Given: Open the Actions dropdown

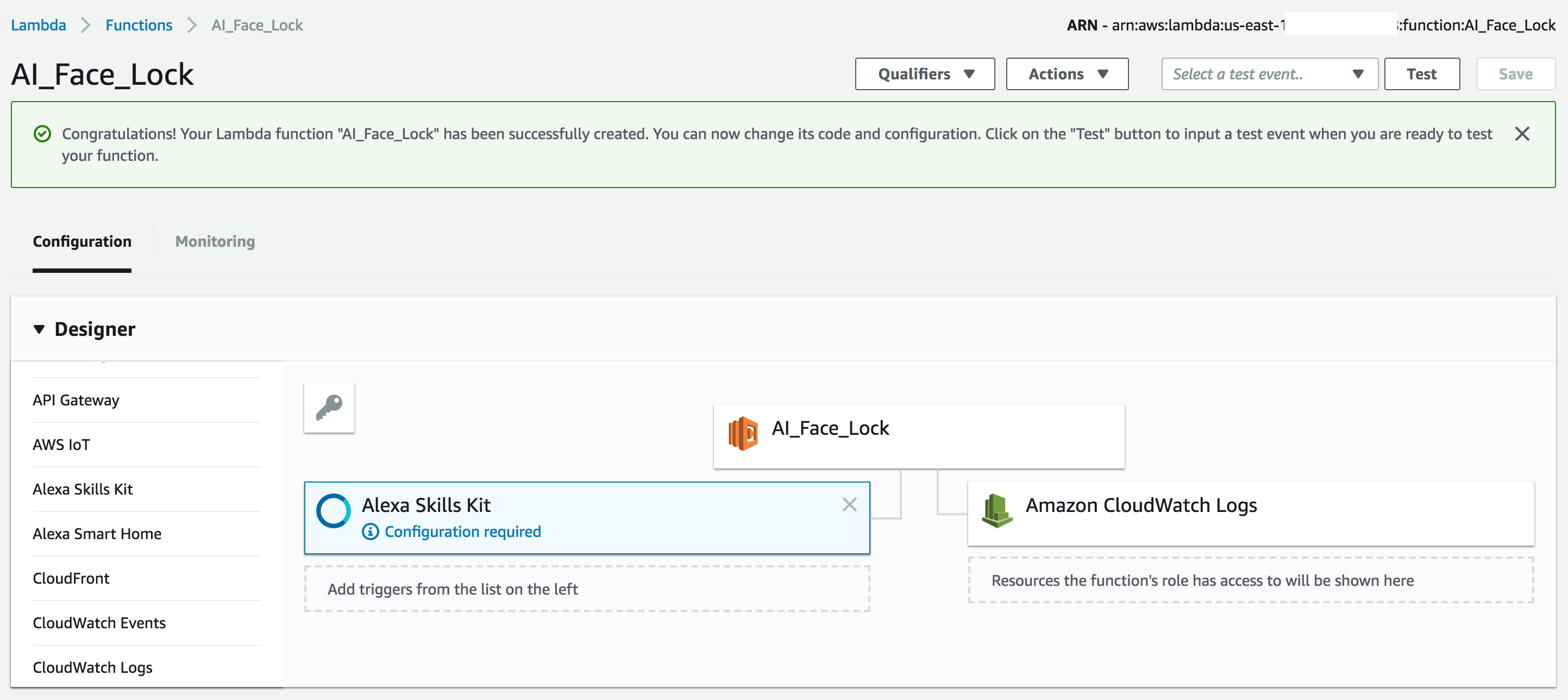Looking at the screenshot, I should pyautogui.click(x=1067, y=74).
